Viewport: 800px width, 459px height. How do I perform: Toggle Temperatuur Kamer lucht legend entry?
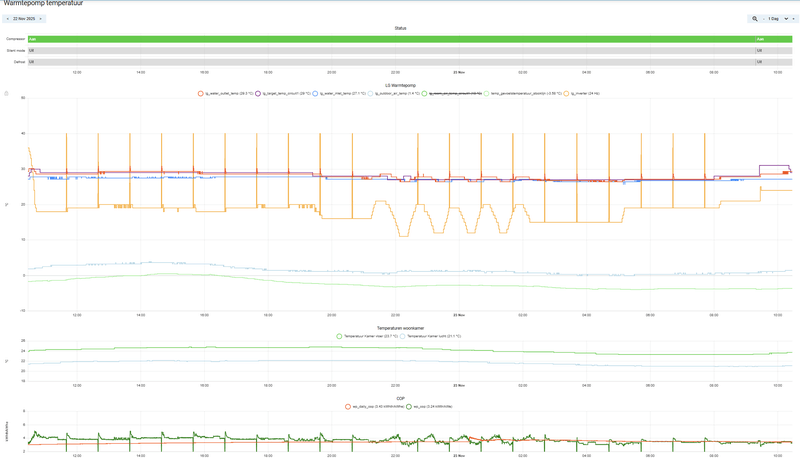[x=431, y=337]
